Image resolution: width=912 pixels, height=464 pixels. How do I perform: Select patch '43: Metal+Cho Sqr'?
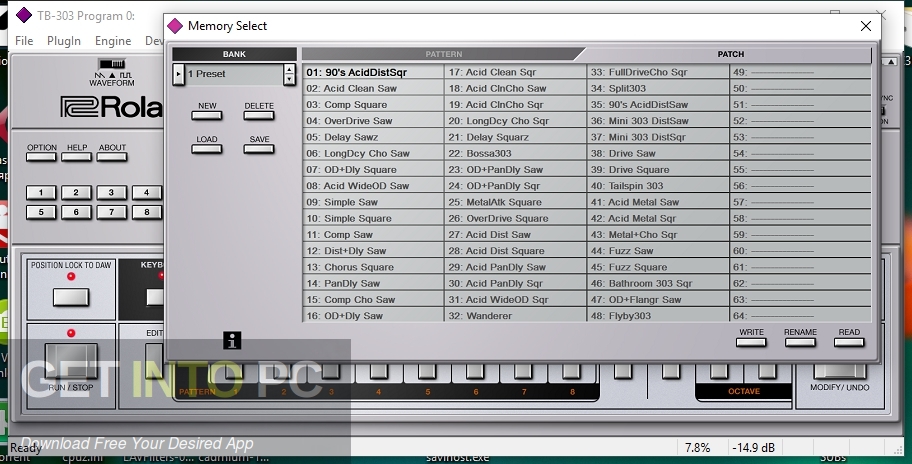coord(658,235)
